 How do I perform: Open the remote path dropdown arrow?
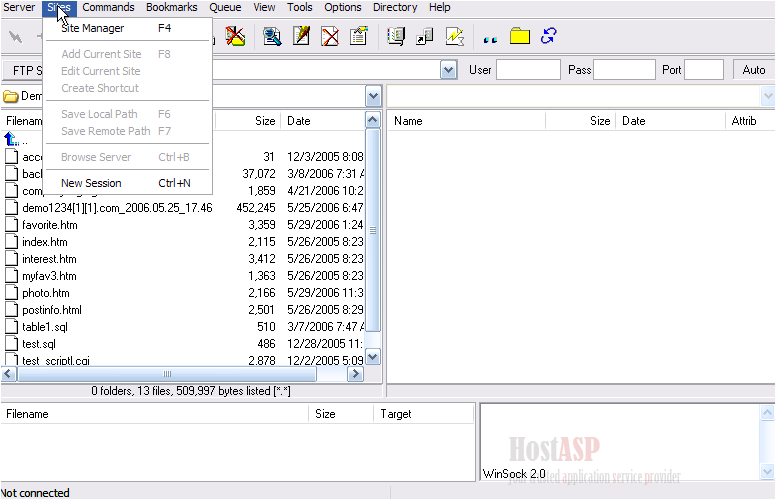click(x=767, y=97)
